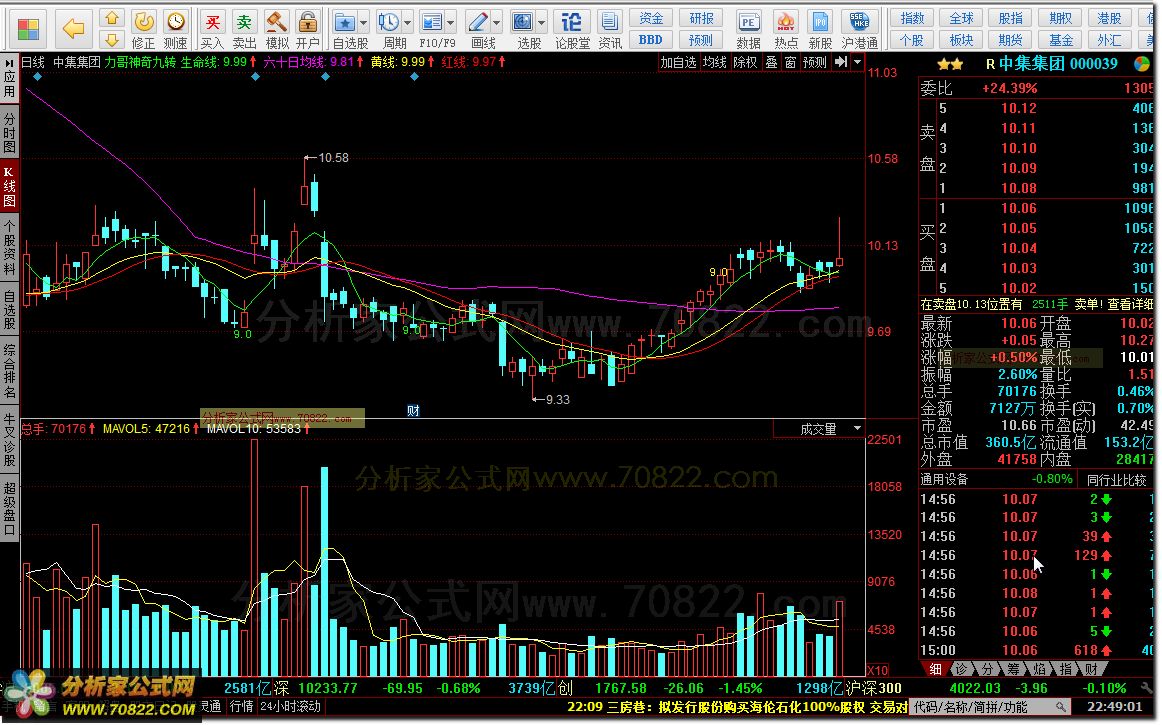
Task: Click the search magnifier in code box
Action: 1062,707
